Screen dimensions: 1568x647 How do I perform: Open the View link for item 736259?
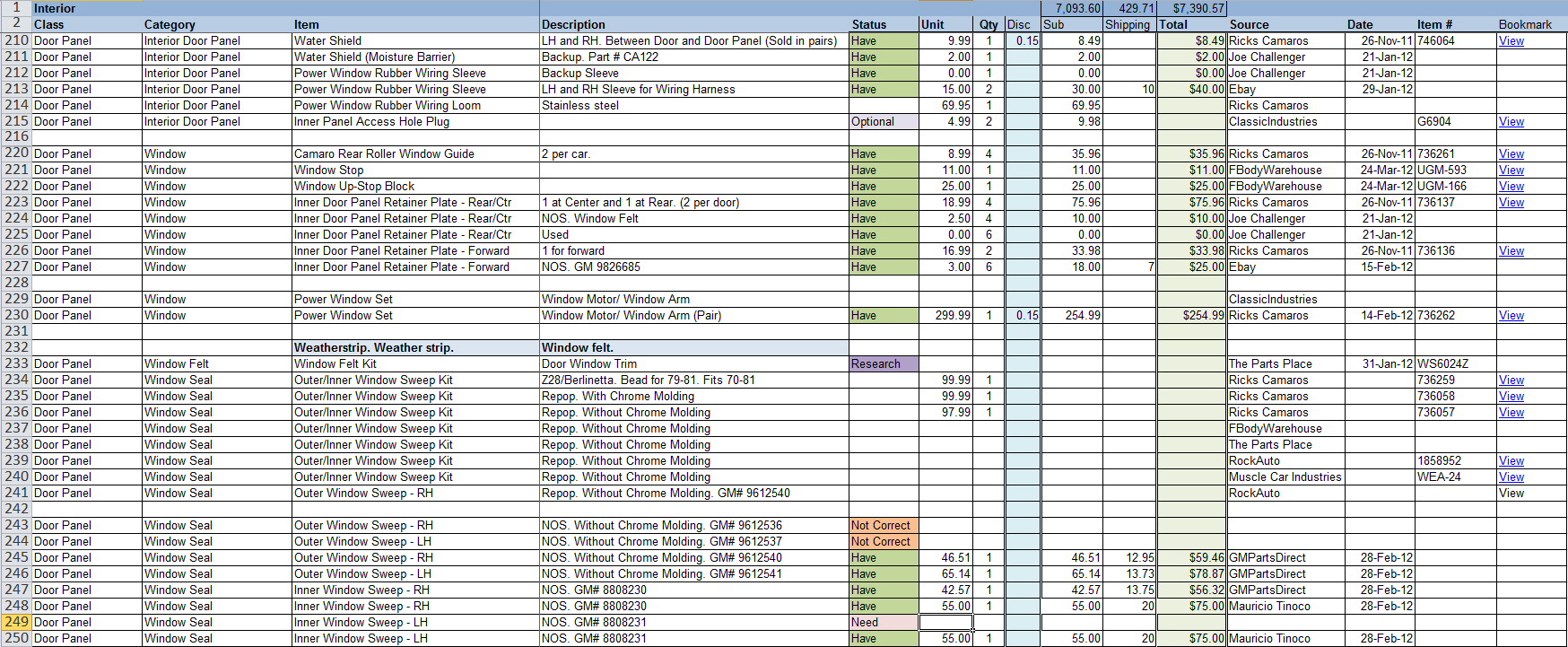pyautogui.click(x=1511, y=380)
